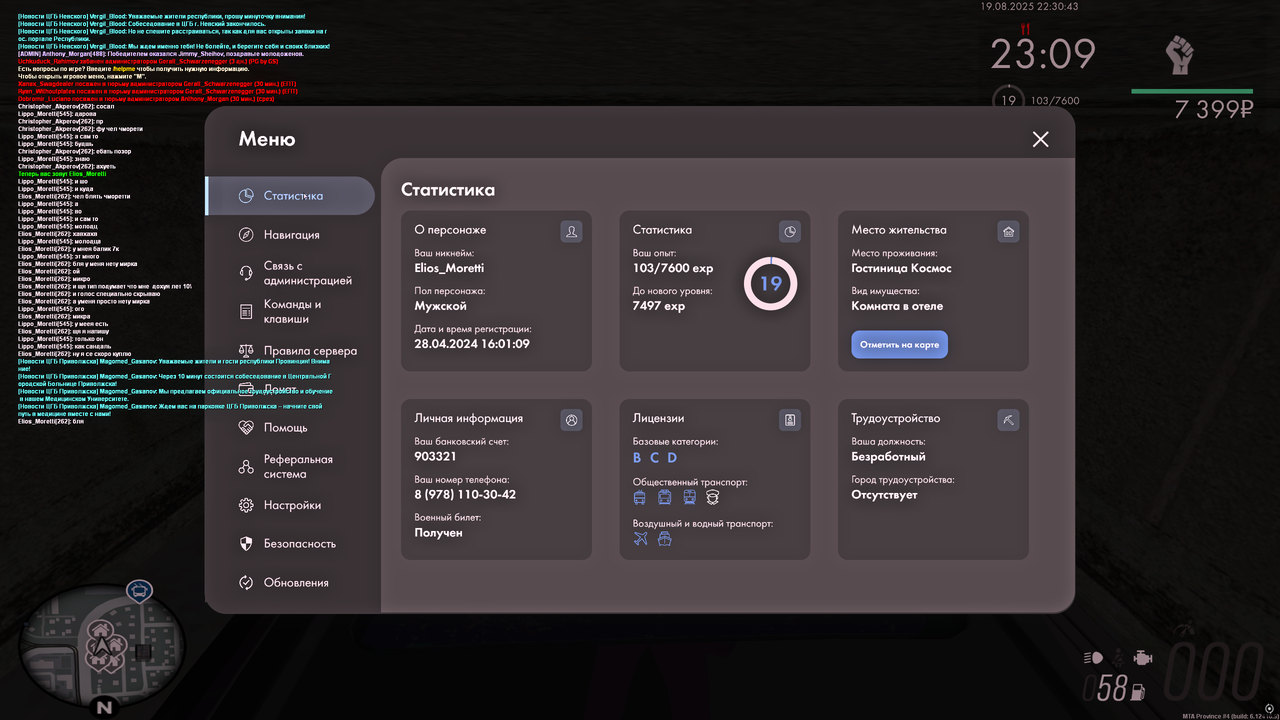The image size is (1280, 720).
Task: Click the heart icon beside Помощь
Action: click(246, 428)
